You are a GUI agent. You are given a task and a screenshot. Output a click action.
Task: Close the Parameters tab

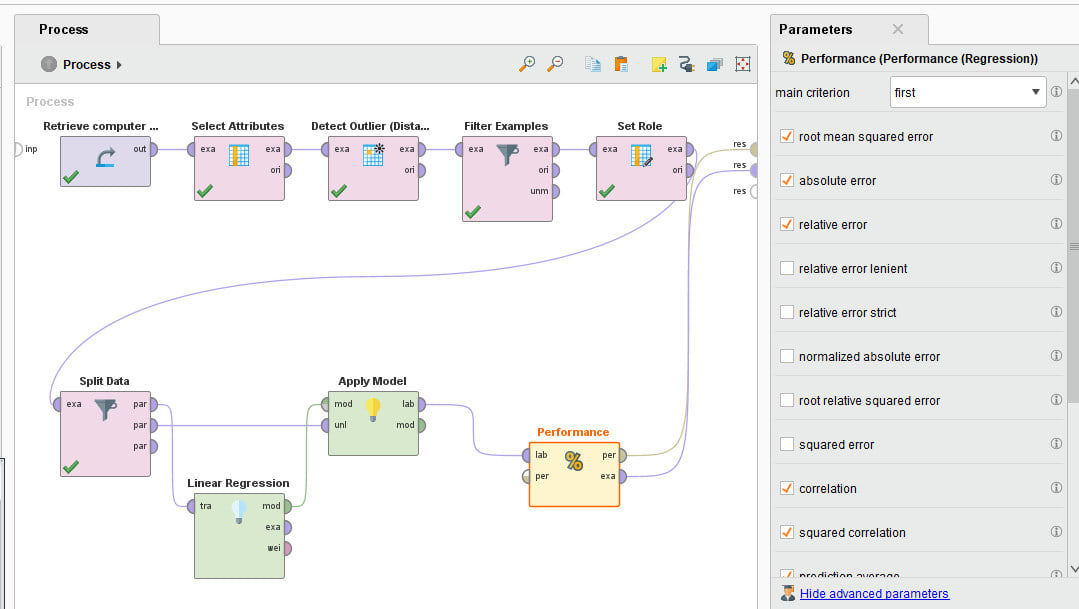coord(897,29)
